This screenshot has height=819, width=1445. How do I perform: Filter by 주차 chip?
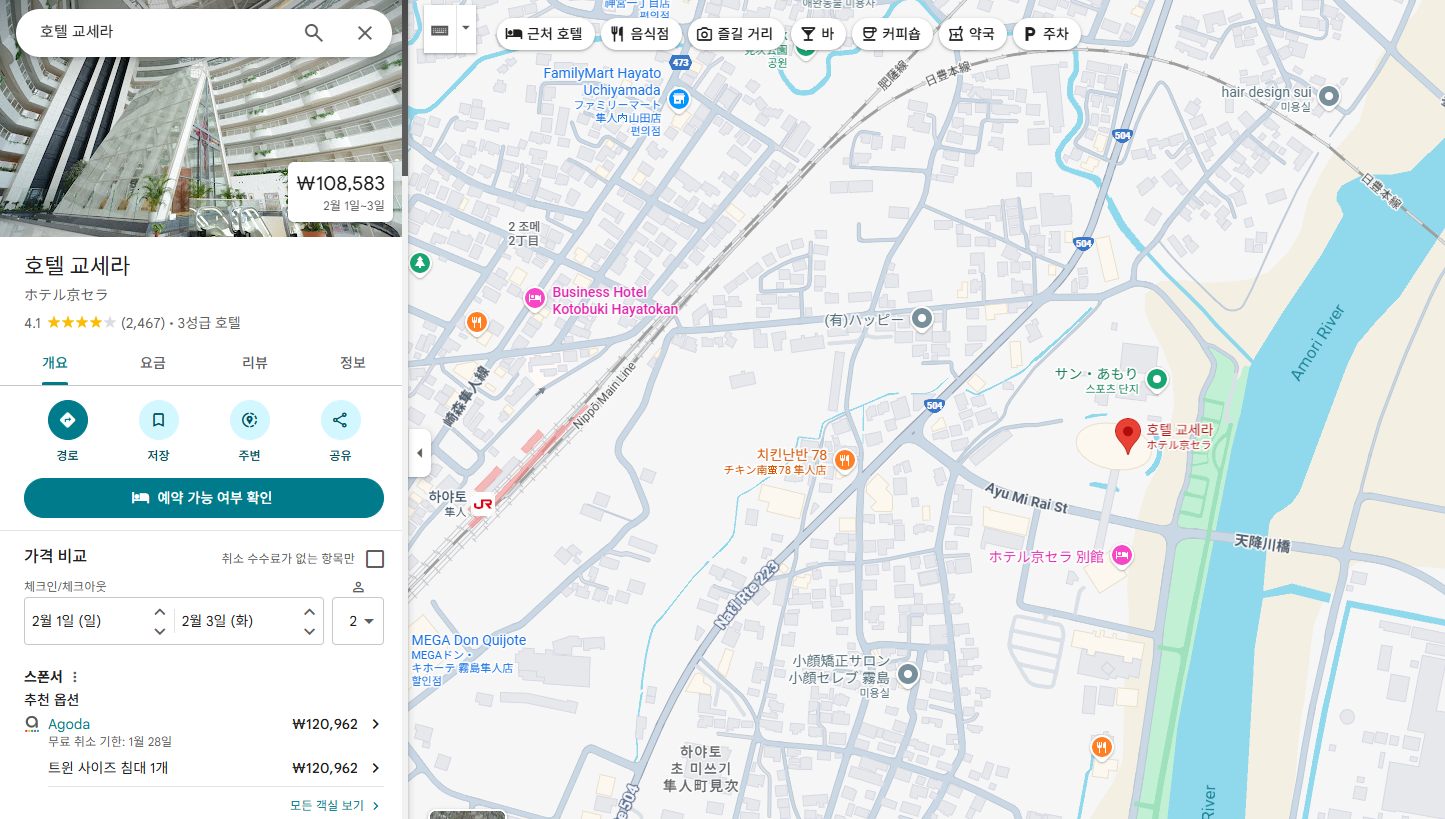click(1046, 34)
